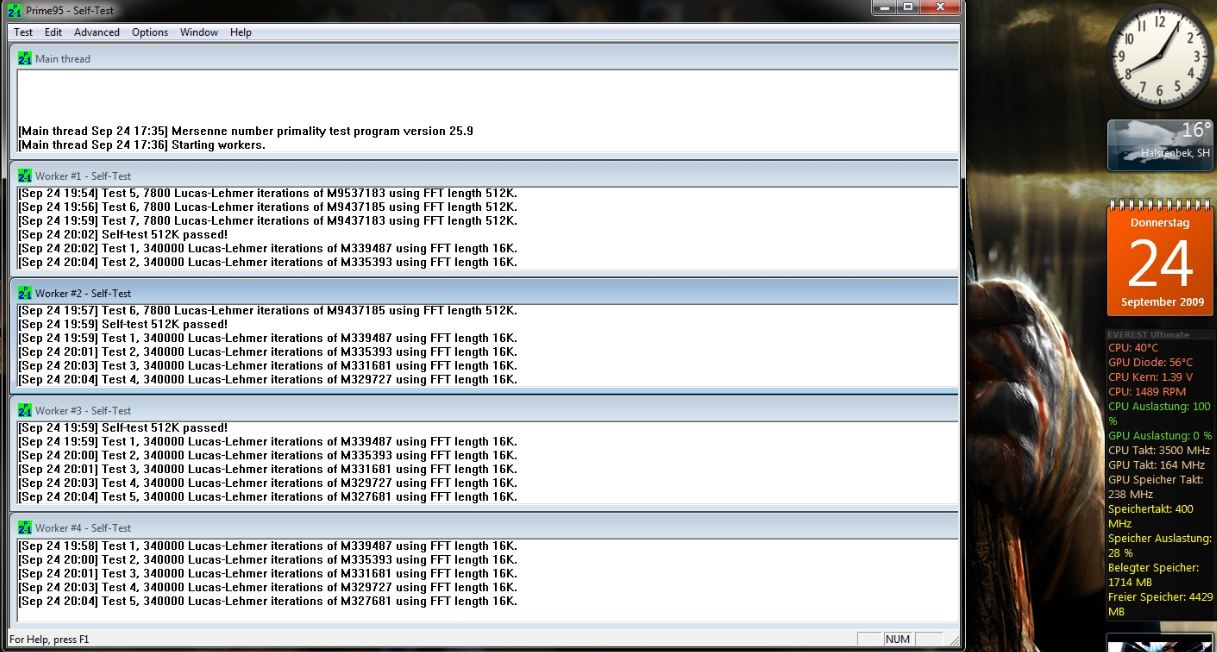Click the Worker #4 window icon
1217x652 pixels.
pyautogui.click(x=25, y=527)
